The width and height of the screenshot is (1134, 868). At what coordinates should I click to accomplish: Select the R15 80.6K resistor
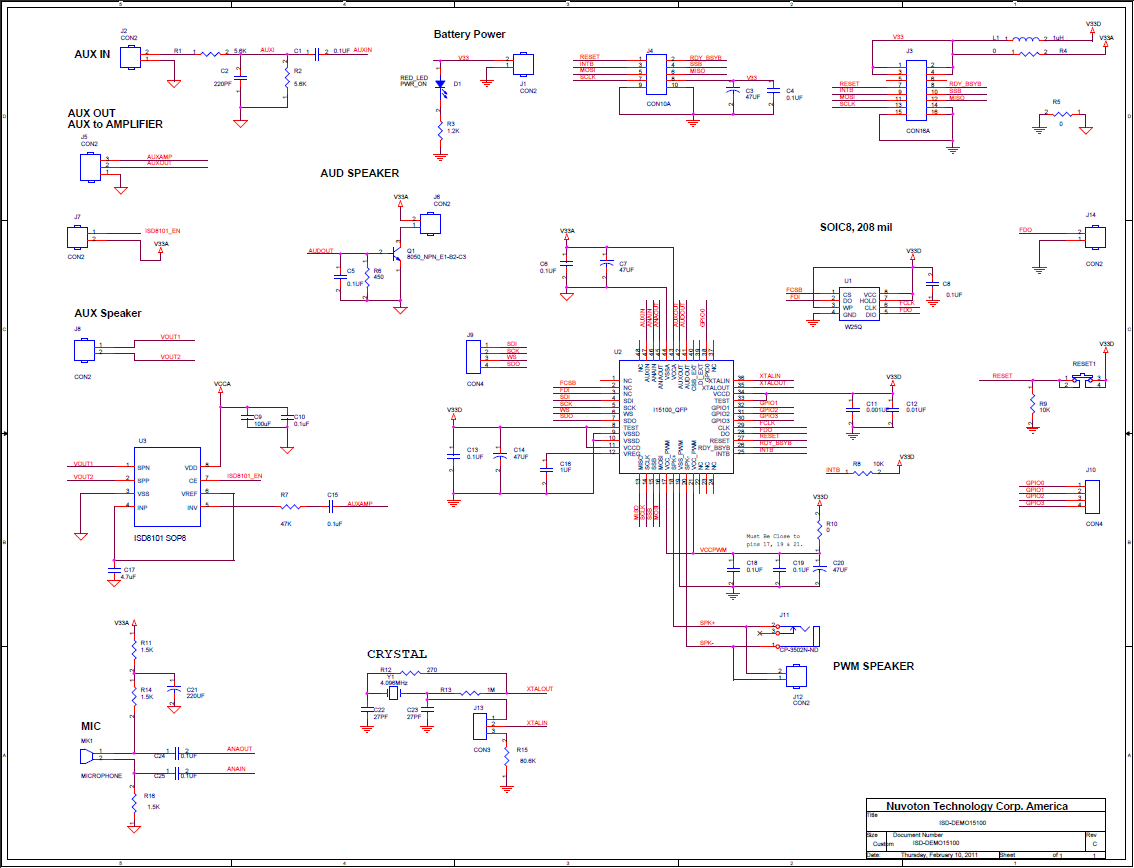pyautogui.click(x=508, y=755)
